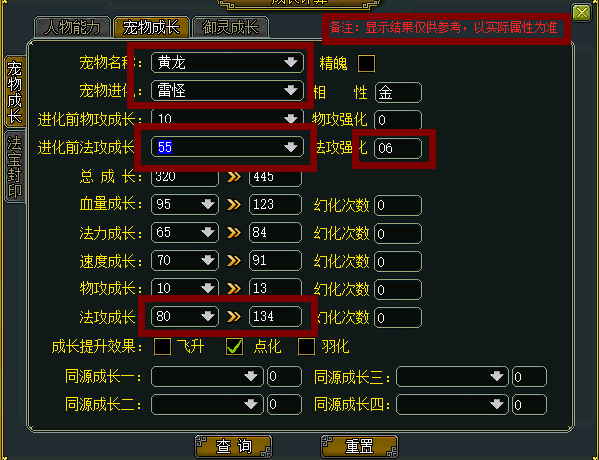Switch to the 人物能力 tab
599x460 pixels.
pyautogui.click(x=73, y=28)
